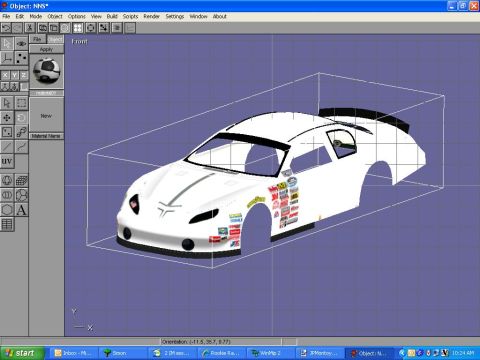Open the Scripts menu
Viewport: 480px width, 360px height.
coord(130,16)
